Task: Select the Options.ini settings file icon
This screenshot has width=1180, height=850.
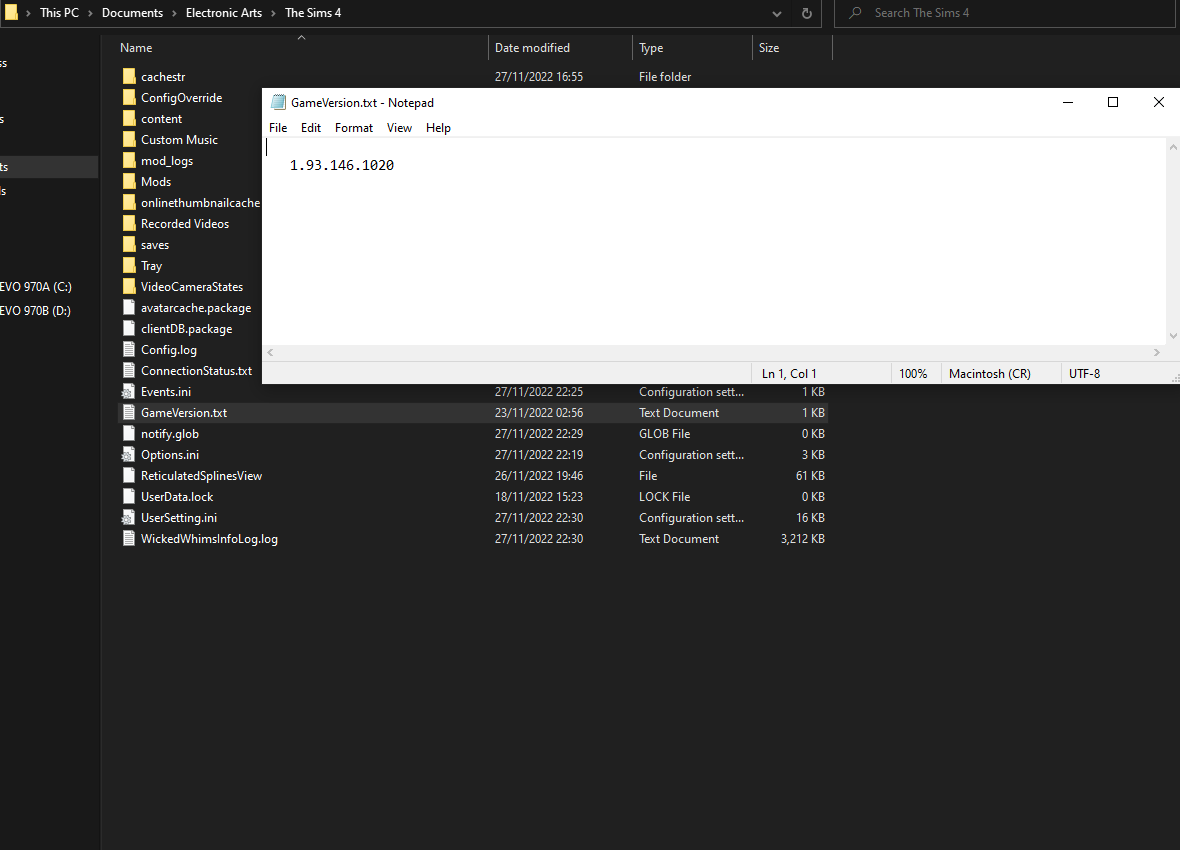Action: 129,455
